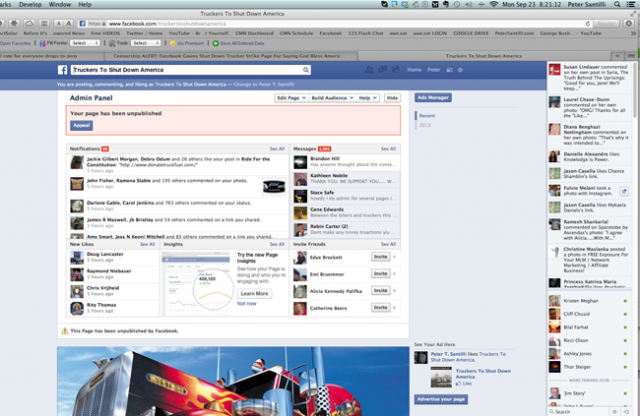Click the warning icon beside unpublished notice
Image resolution: width=640 pixels, height=416 pixels.
click(x=64, y=331)
